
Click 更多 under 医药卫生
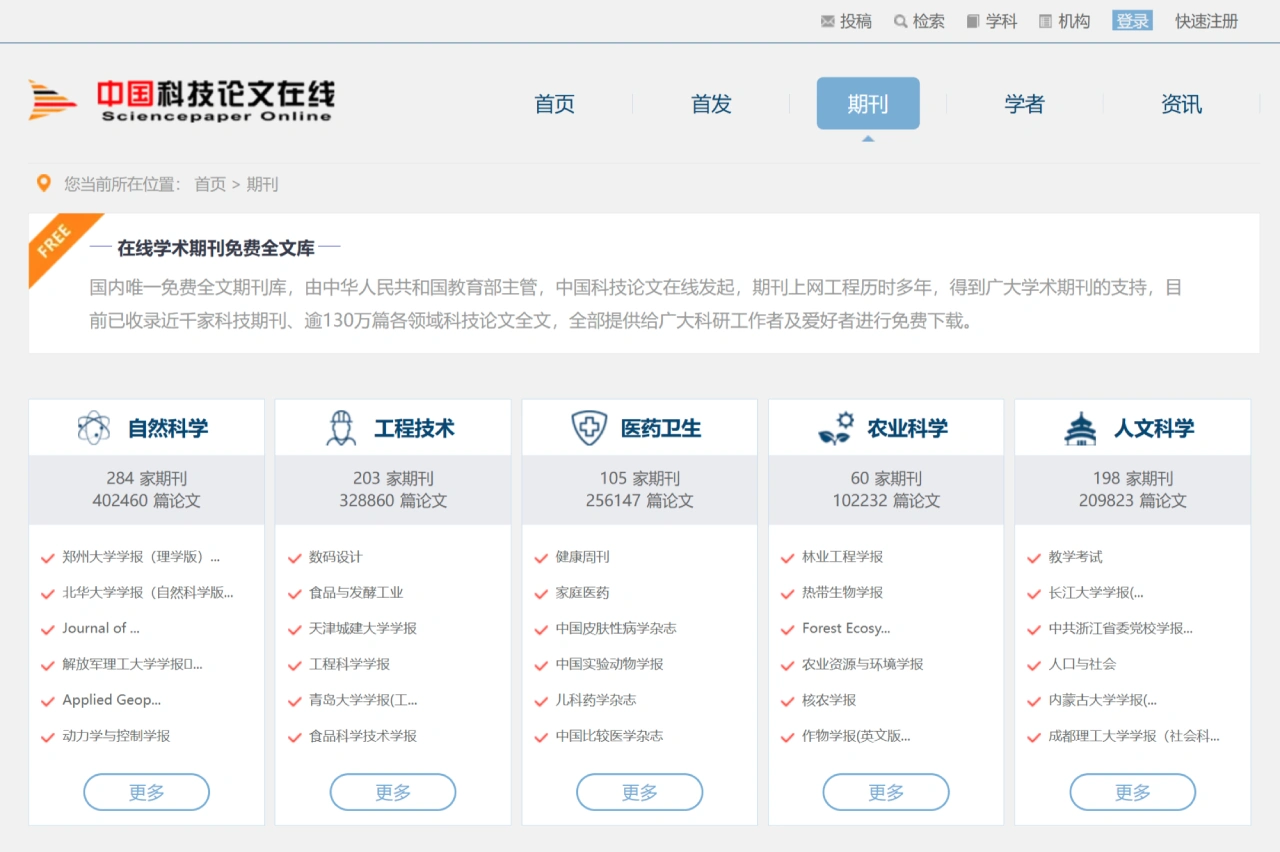coord(640,792)
